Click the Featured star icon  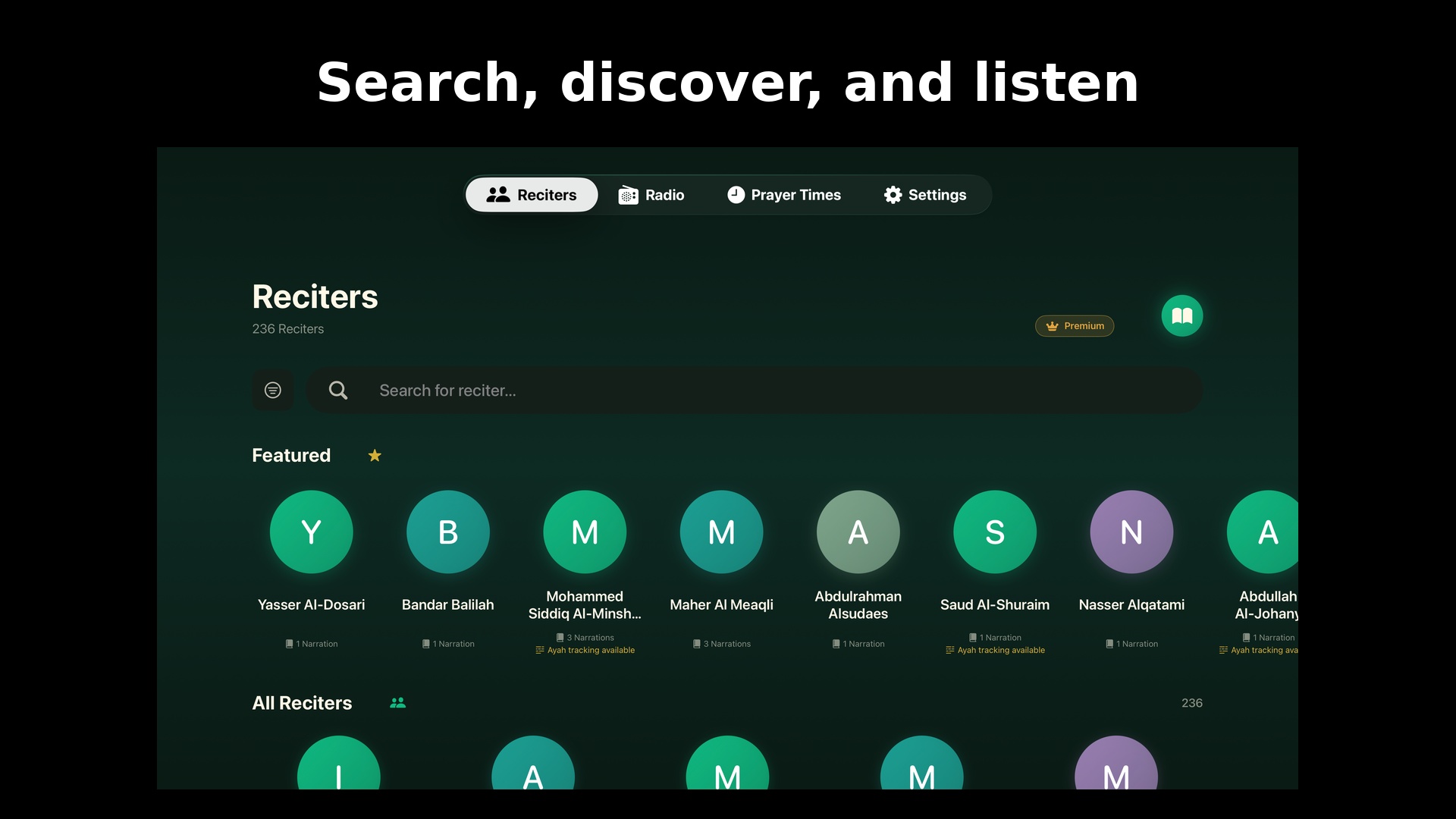(375, 456)
